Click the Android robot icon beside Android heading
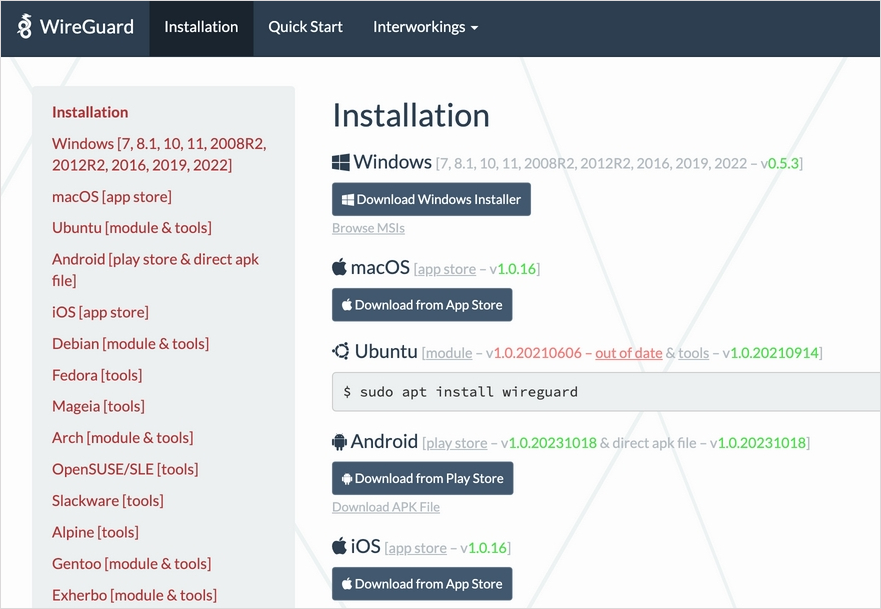This screenshot has width=881, height=609. click(339, 442)
